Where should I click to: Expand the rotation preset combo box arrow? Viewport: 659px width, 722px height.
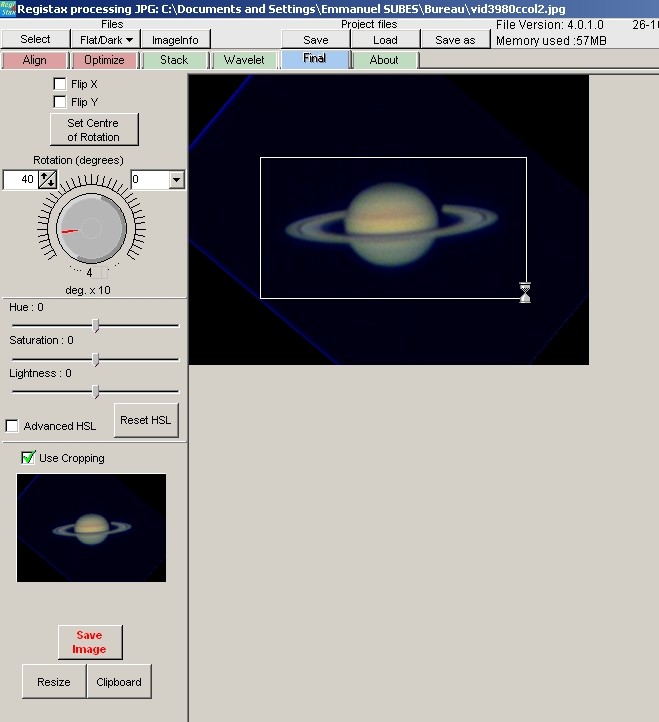[x=176, y=180]
